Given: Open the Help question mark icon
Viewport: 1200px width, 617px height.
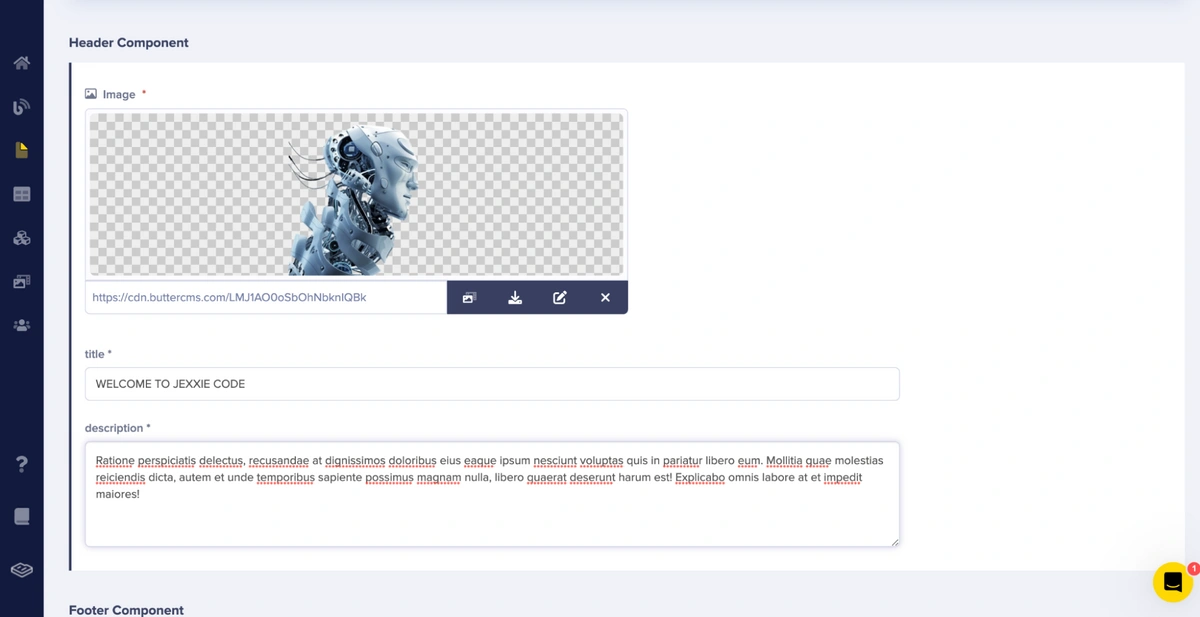Looking at the screenshot, I should (21, 464).
